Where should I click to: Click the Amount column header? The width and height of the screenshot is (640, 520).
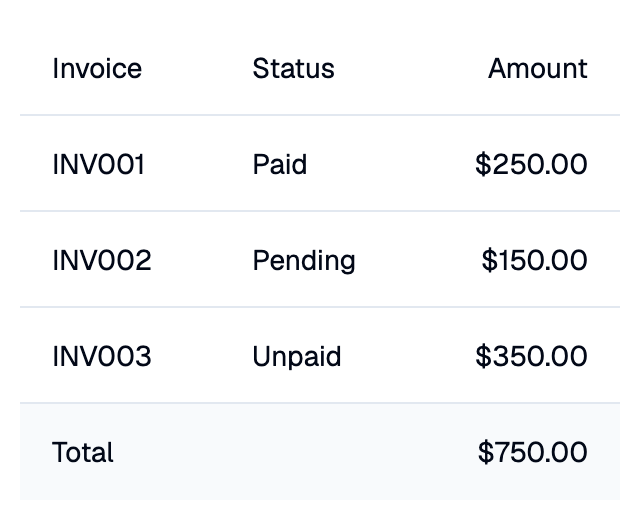pos(538,68)
